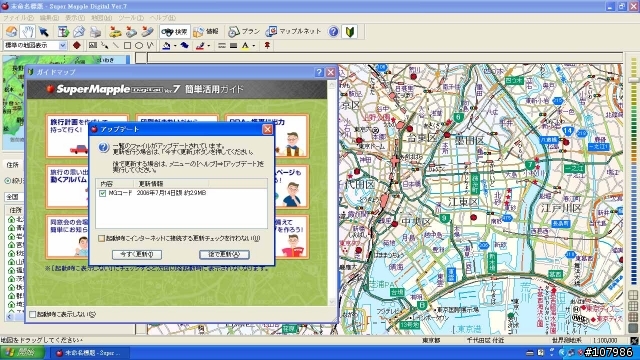
Task: Check 起動時に表示しない in guide map window
Action: pos(33,314)
